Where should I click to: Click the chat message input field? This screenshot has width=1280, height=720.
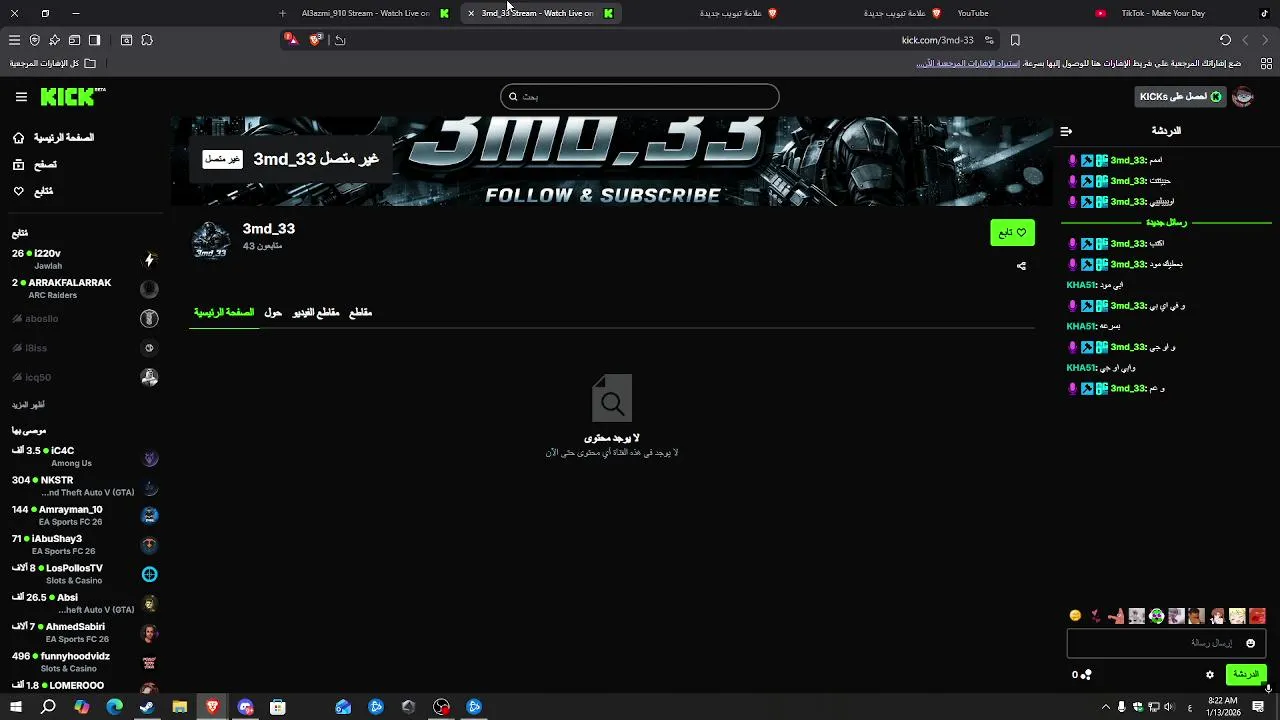click(1166, 643)
